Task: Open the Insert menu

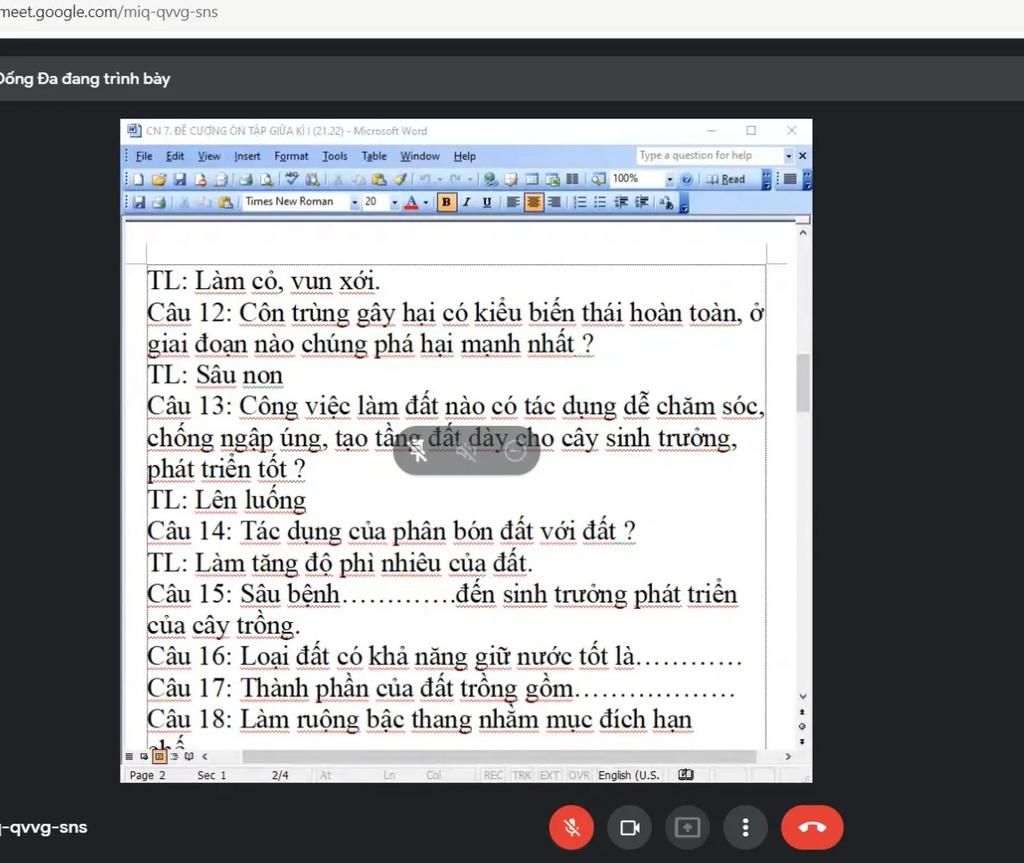Action: 247,156
